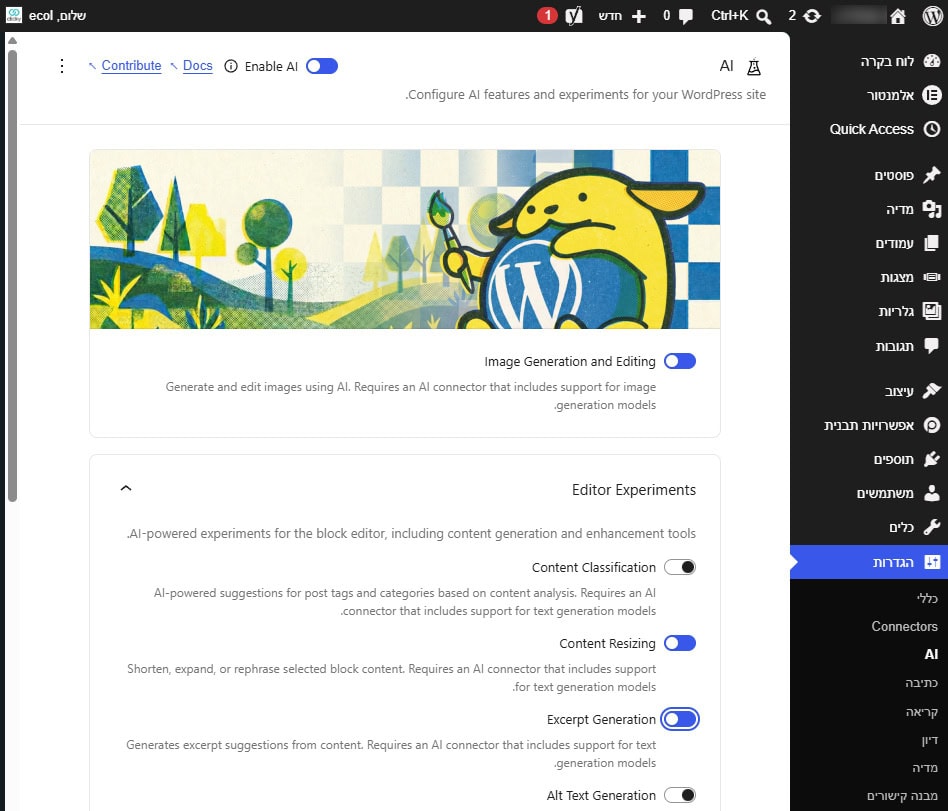Screen dimensions: 948x811
Task: Open חדש new content menu
Action: coord(610,16)
